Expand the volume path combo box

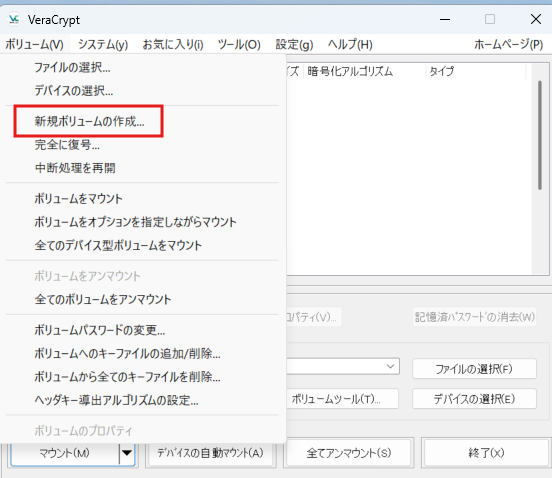390,366
